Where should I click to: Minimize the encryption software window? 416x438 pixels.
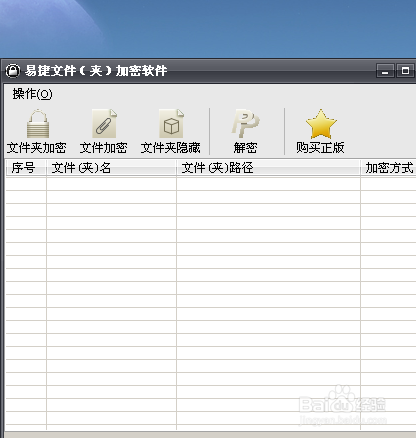(385, 71)
